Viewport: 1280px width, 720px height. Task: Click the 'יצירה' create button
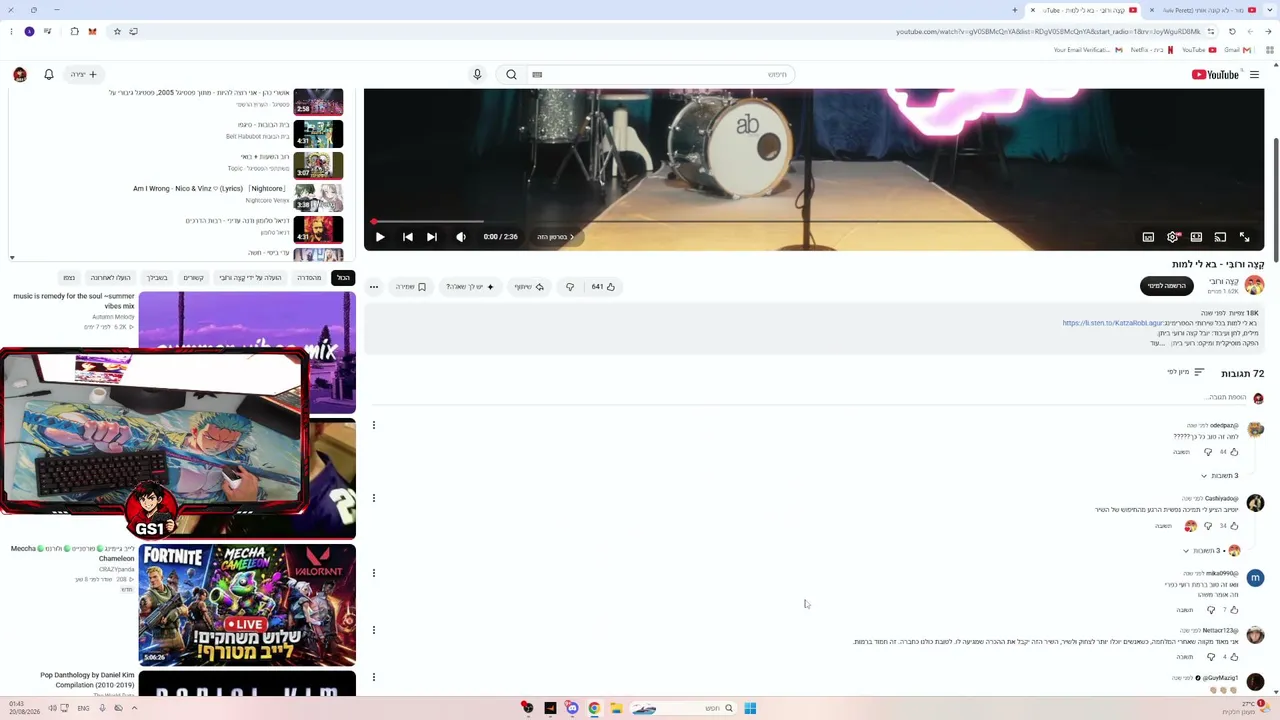[x=83, y=74]
